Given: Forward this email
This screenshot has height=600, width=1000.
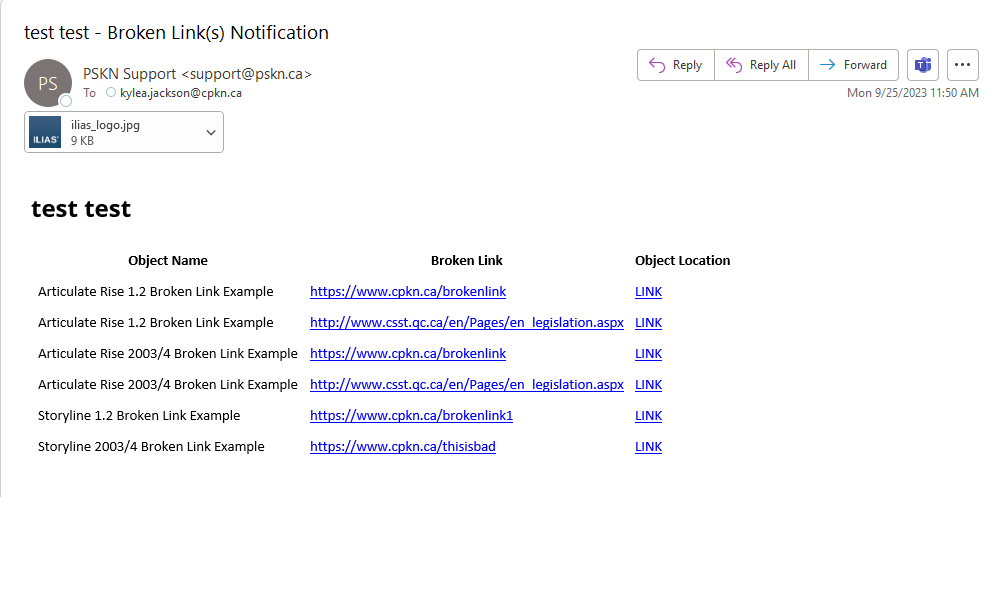Looking at the screenshot, I should (x=853, y=65).
